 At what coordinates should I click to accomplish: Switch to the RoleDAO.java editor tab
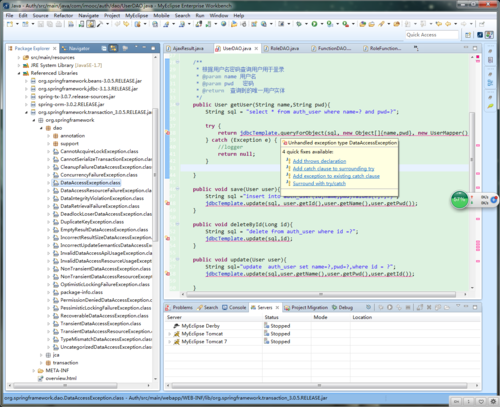tap(281, 49)
